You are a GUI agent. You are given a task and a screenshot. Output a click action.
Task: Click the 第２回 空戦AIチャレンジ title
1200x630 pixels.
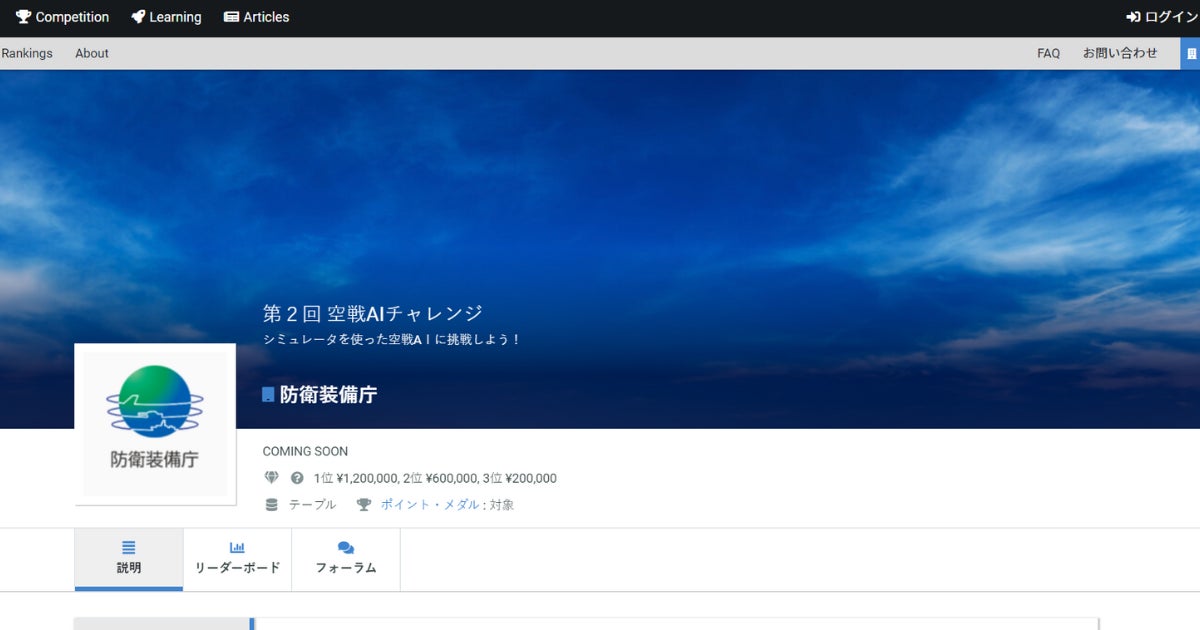[373, 313]
